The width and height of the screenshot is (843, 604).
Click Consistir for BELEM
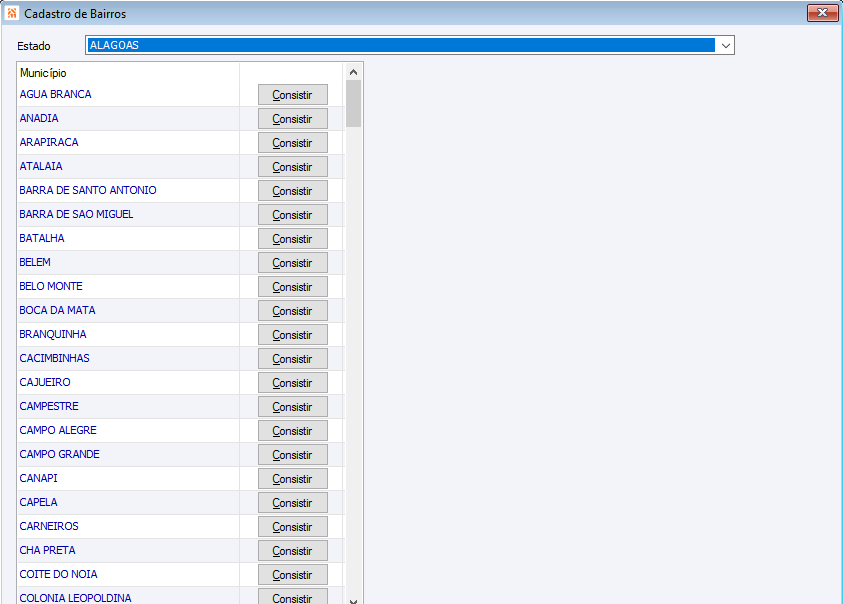tap(292, 263)
